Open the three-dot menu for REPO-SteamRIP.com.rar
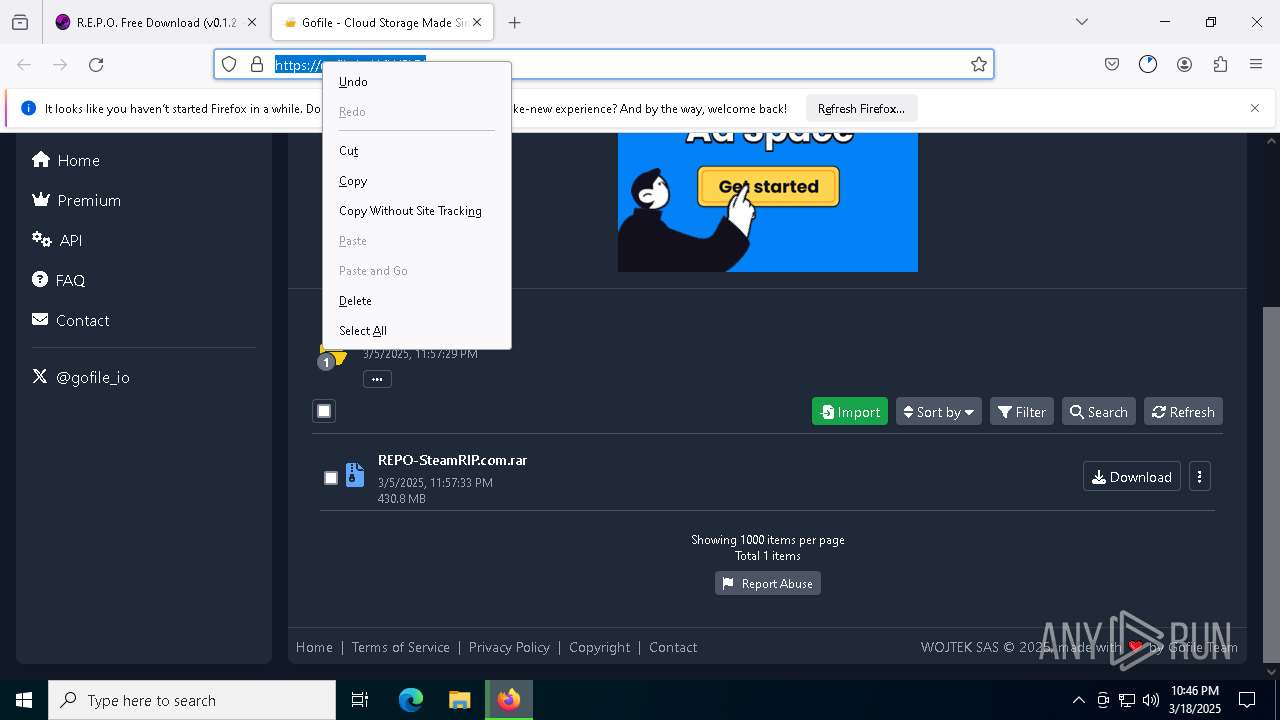The image size is (1280, 720). [1199, 476]
